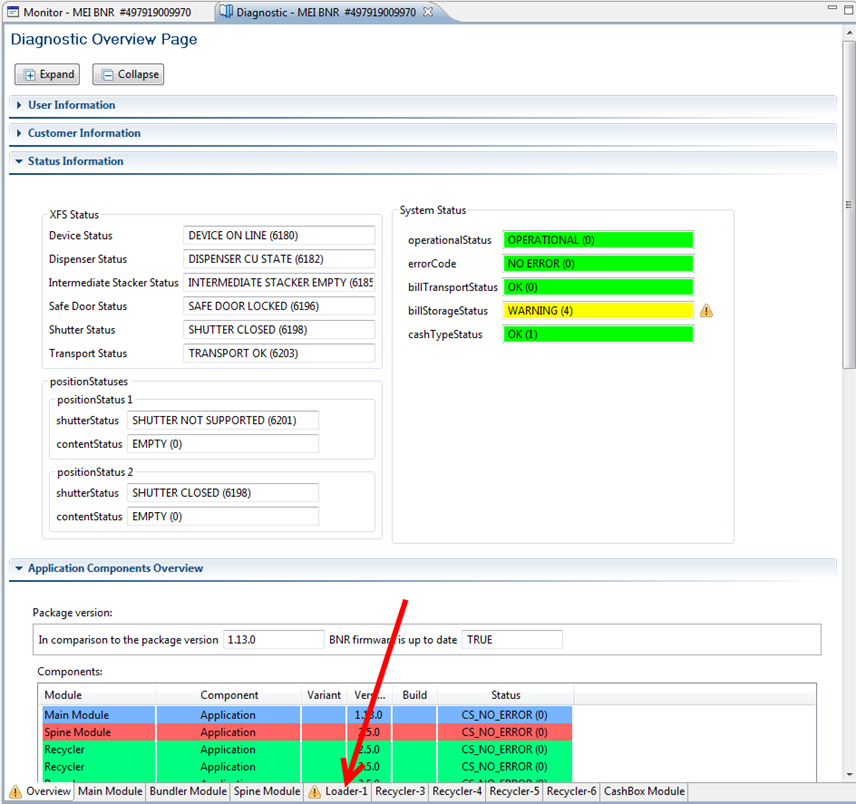
Task: Click the Device Status text field
Action: tap(278, 236)
